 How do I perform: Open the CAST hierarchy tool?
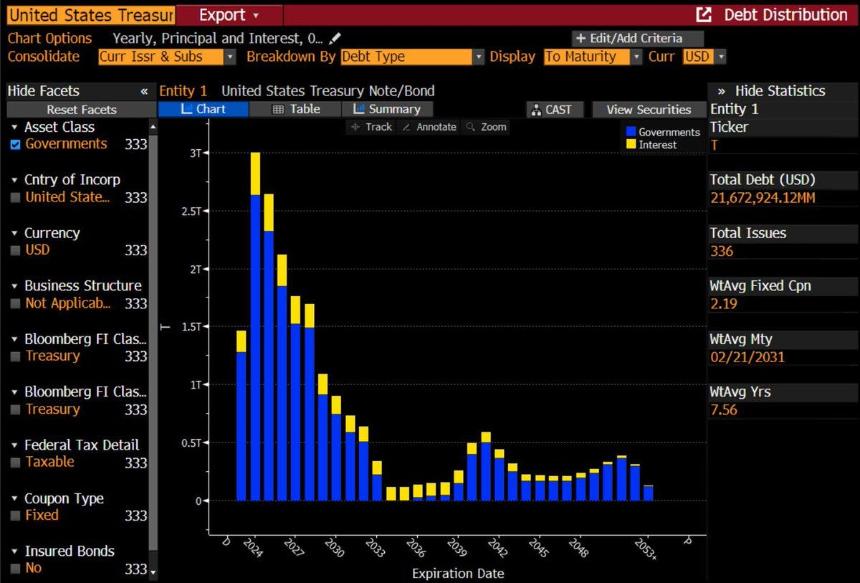(553, 110)
